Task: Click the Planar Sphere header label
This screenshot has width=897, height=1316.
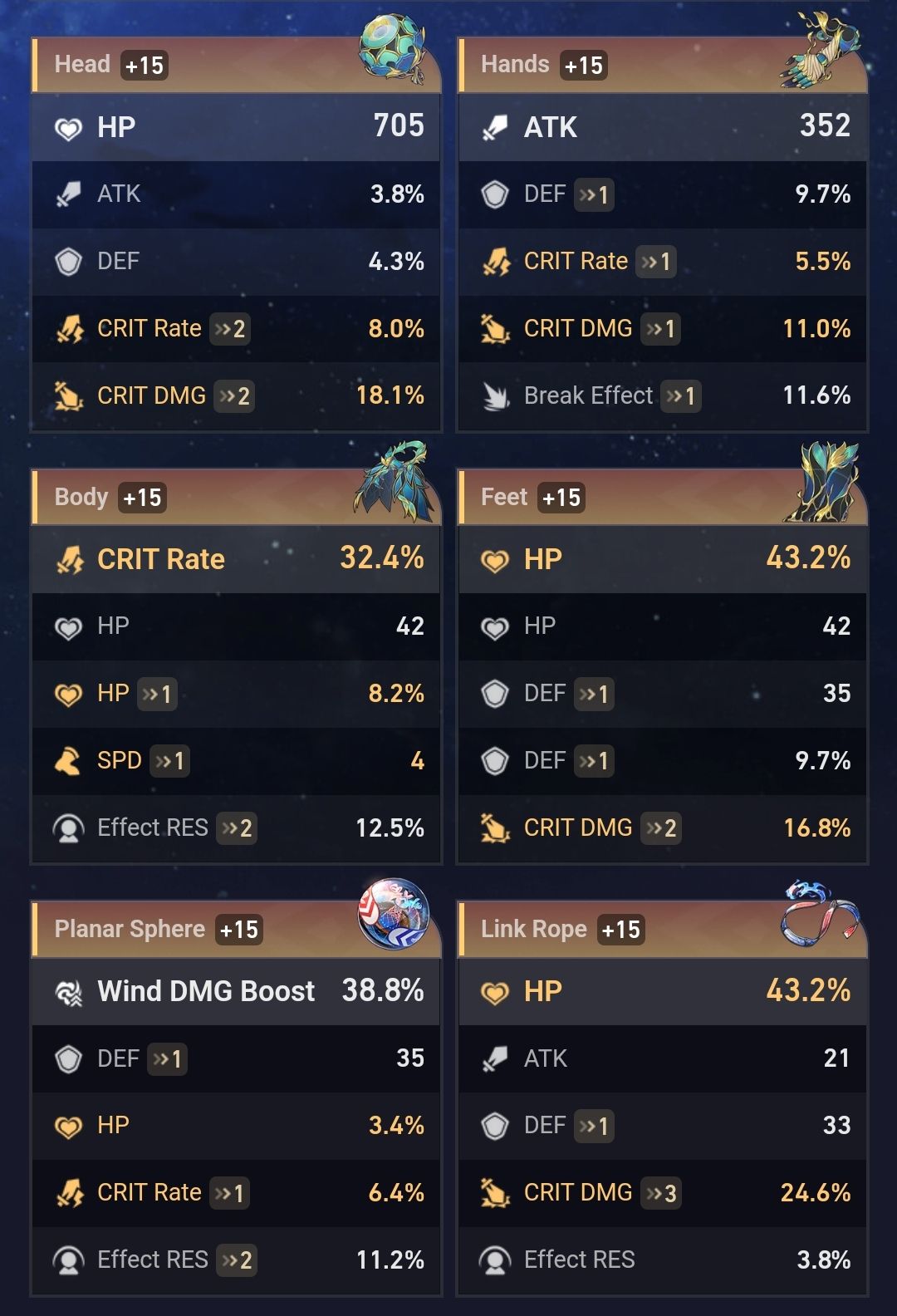Action: 130,929
